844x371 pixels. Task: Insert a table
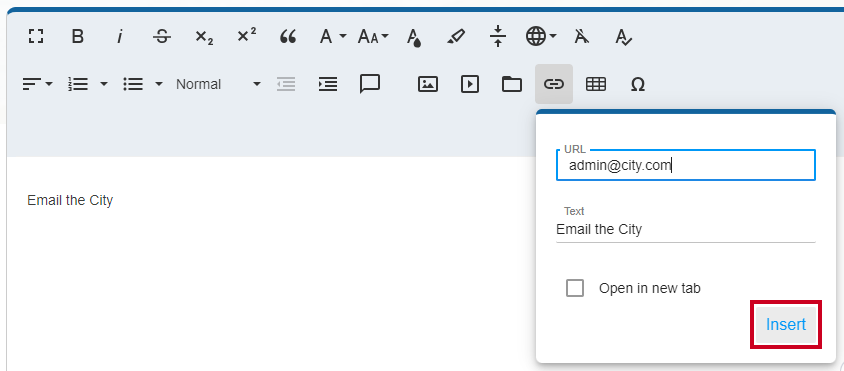point(596,84)
